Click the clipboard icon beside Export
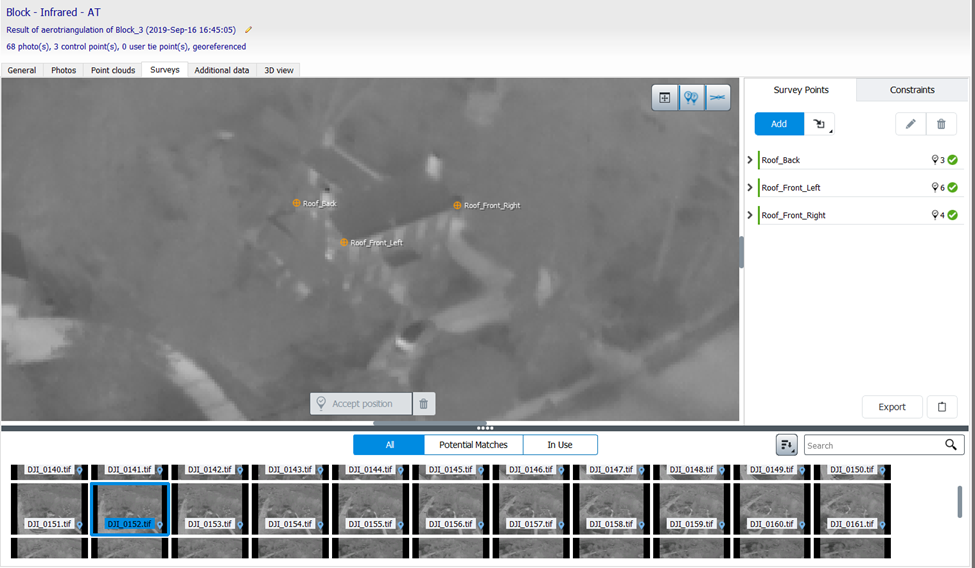The height and width of the screenshot is (568, 975). [x=941, y=407]
